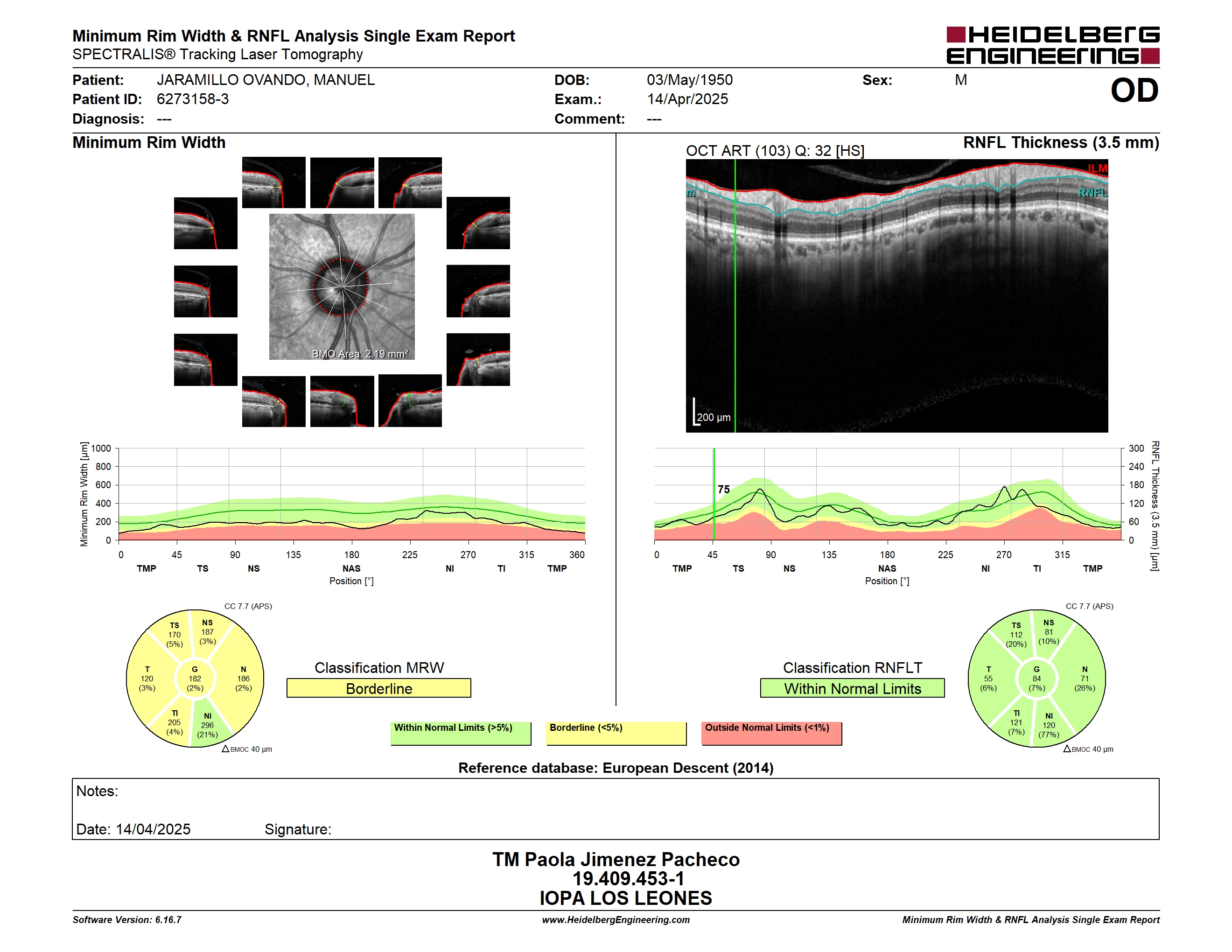Click RNFL pie T sector 55
Image resolution: width=1232 pixels, height=952 pixels.
(988, 679)
